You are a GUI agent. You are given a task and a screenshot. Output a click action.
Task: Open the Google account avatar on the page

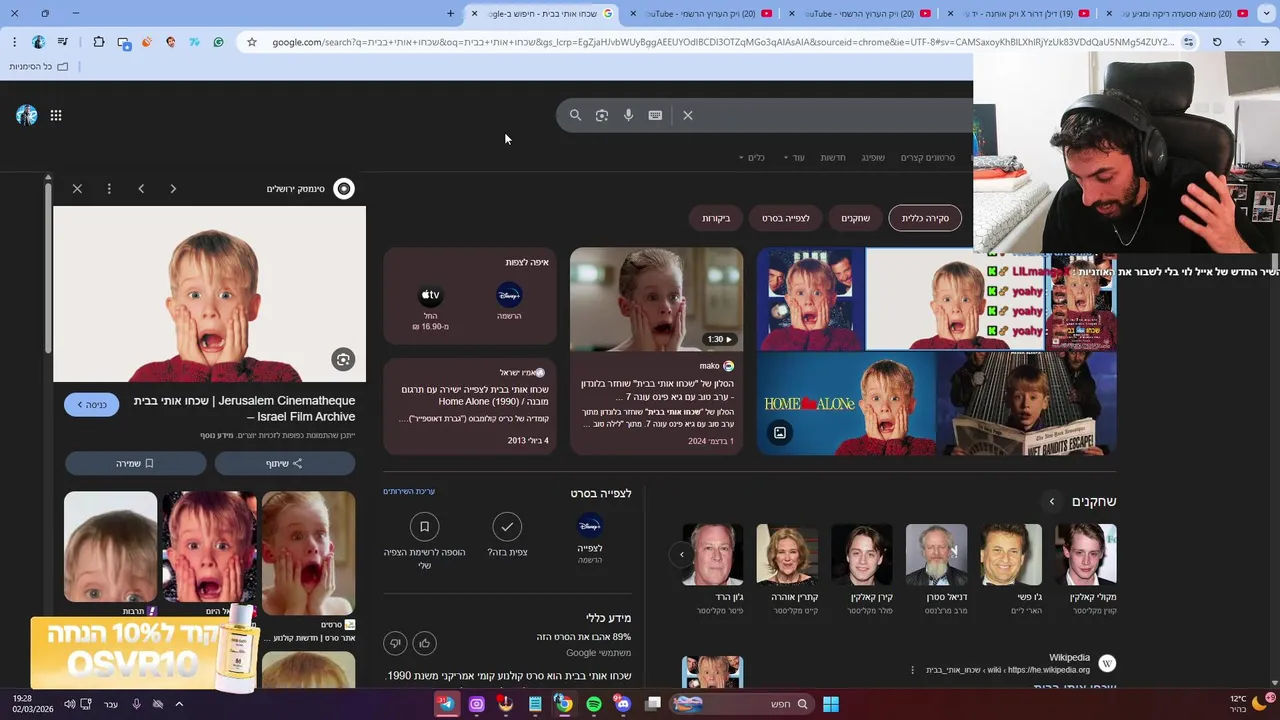[27, 115]
